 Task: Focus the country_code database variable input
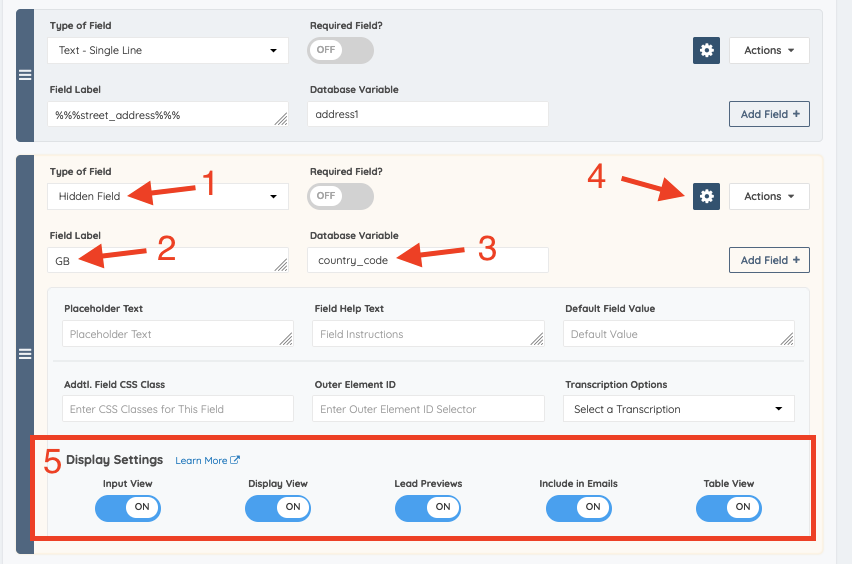coord(428,260)
